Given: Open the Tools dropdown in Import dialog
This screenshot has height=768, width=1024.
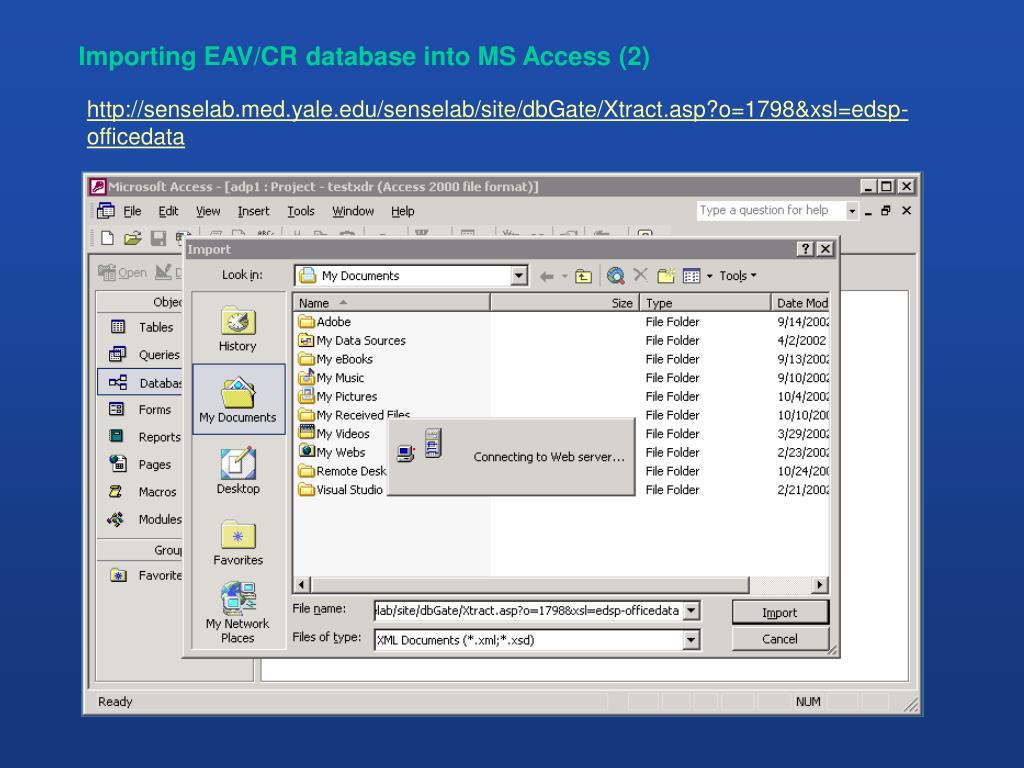Looking at the screenshot, I should pyautogui.click(x=738, y=276).
